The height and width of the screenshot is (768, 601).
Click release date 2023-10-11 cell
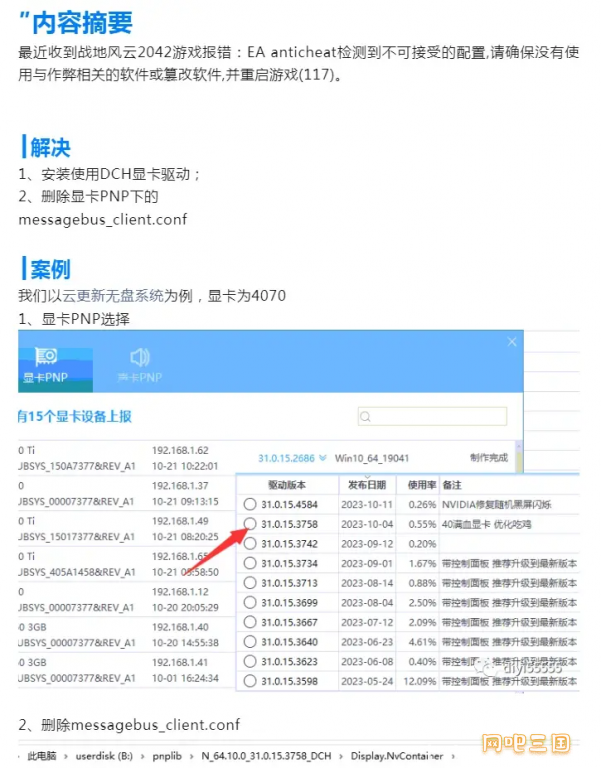point(367,504)
